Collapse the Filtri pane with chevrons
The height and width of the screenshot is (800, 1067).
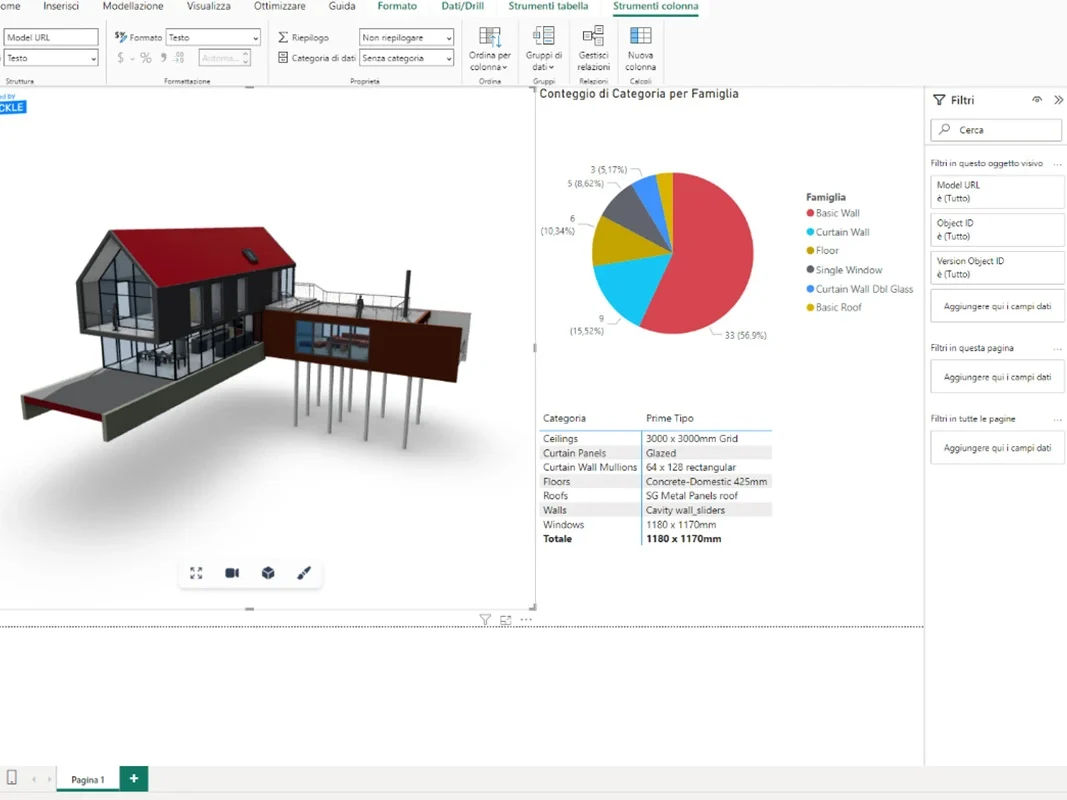coord(1058,100)
